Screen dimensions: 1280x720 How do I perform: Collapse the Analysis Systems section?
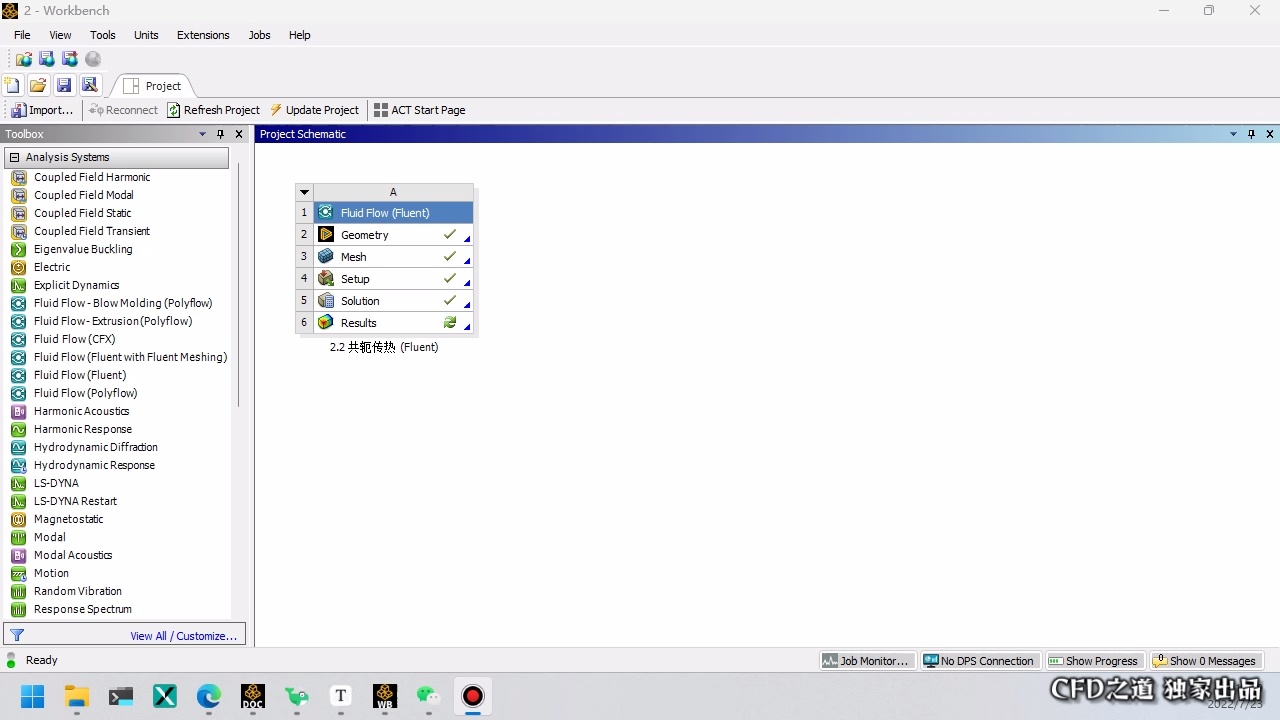(15, 157)
